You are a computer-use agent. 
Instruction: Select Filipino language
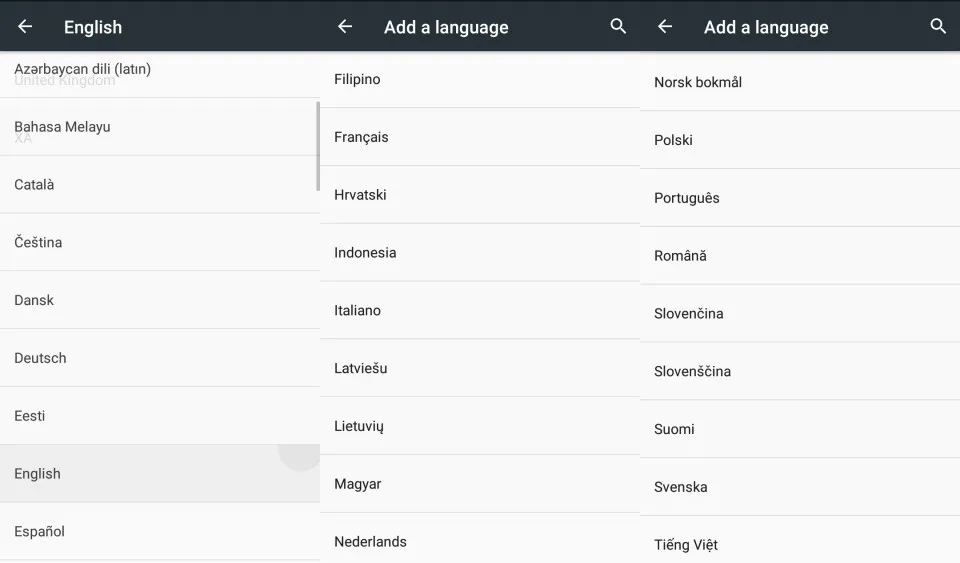(x=480, y=80)
